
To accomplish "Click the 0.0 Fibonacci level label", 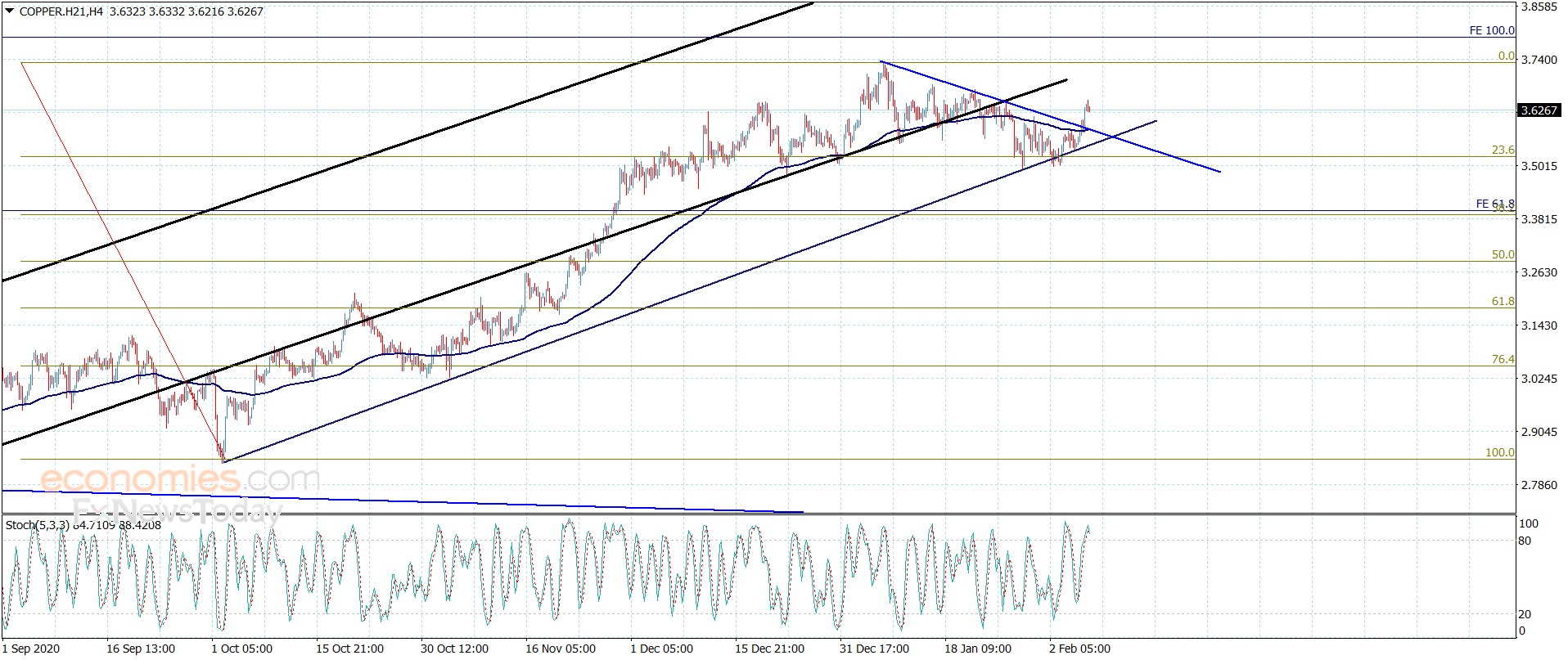I will pyautogui.click(x=1506, y=56).
